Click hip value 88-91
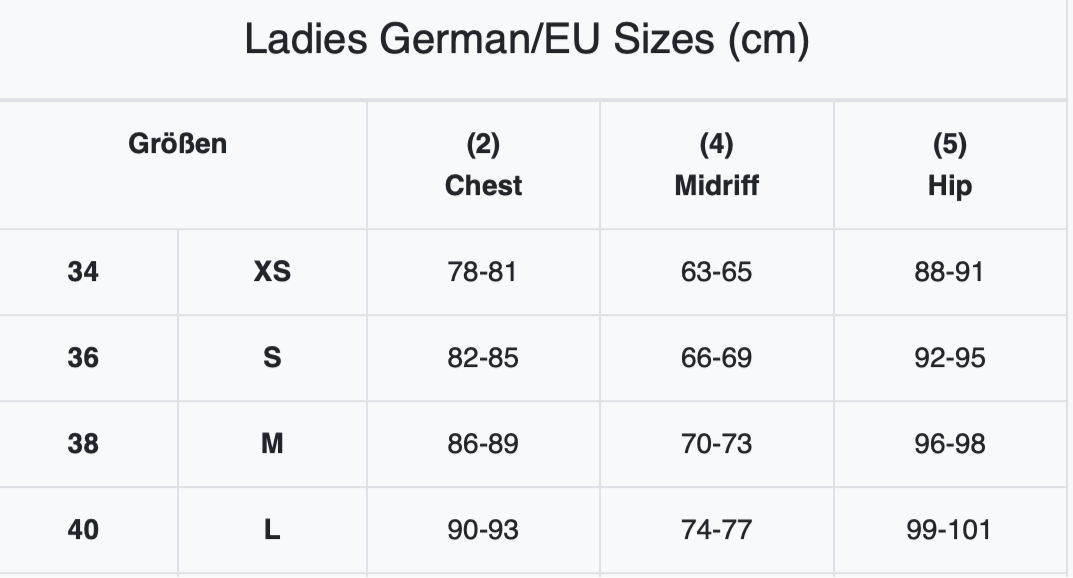The width and height of the screenshot is (1073, 578). click(949, 272)
